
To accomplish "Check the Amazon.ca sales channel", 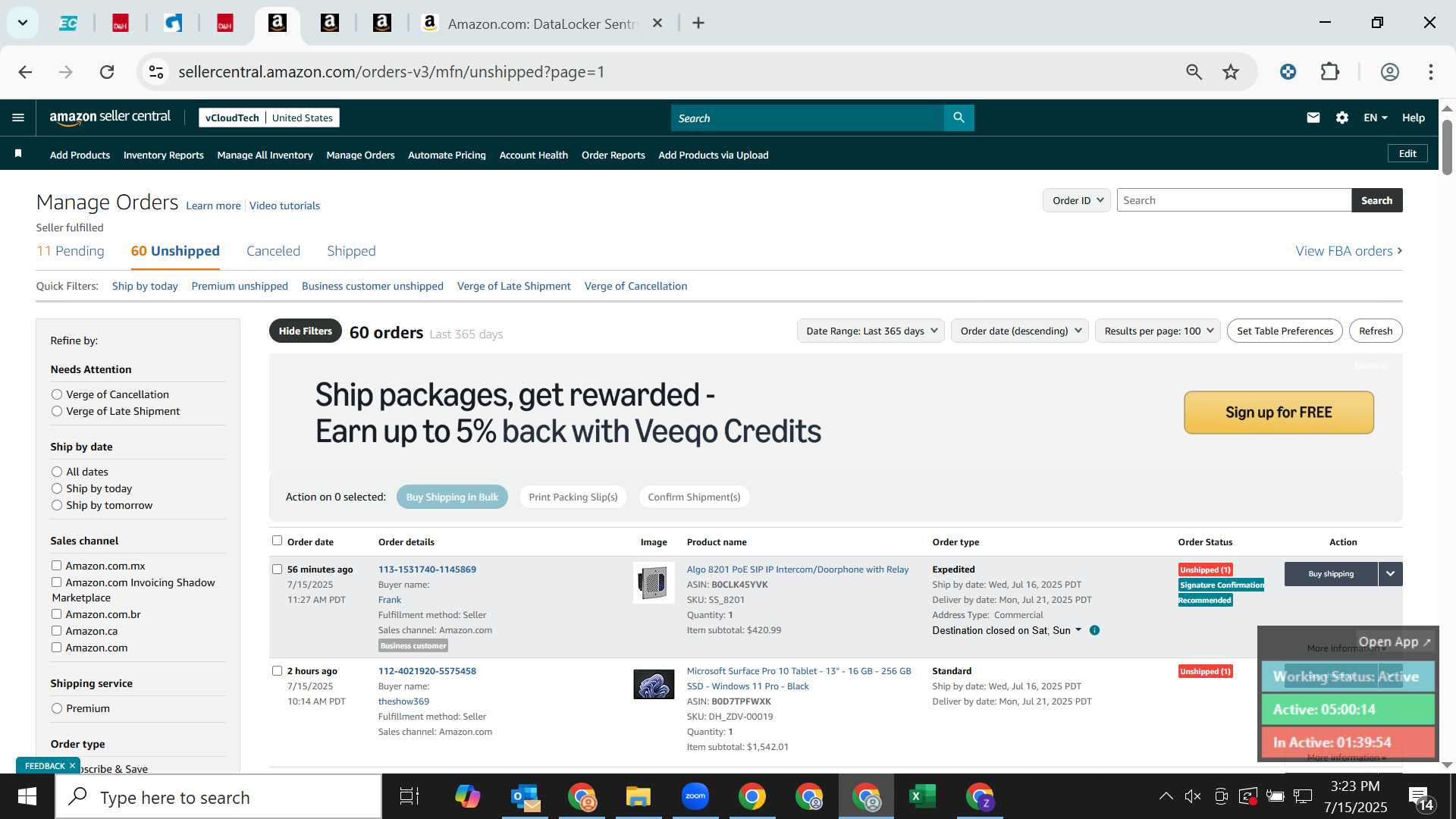I will [56, 630].
